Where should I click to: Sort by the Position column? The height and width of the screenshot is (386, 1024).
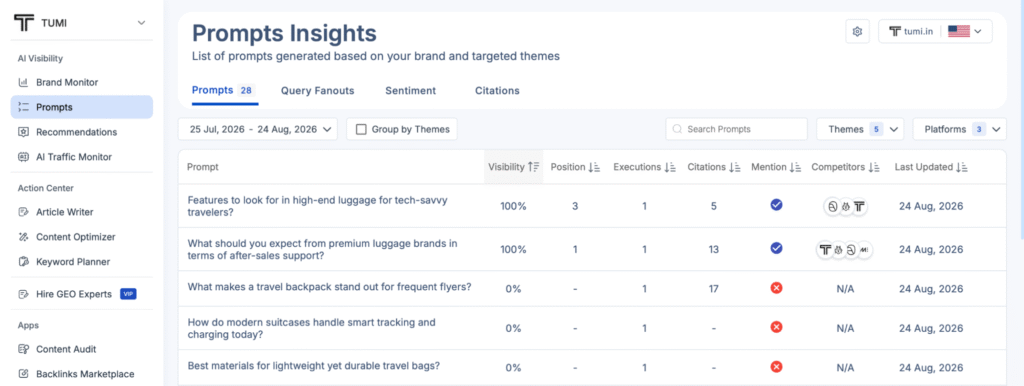click(575, 167)
